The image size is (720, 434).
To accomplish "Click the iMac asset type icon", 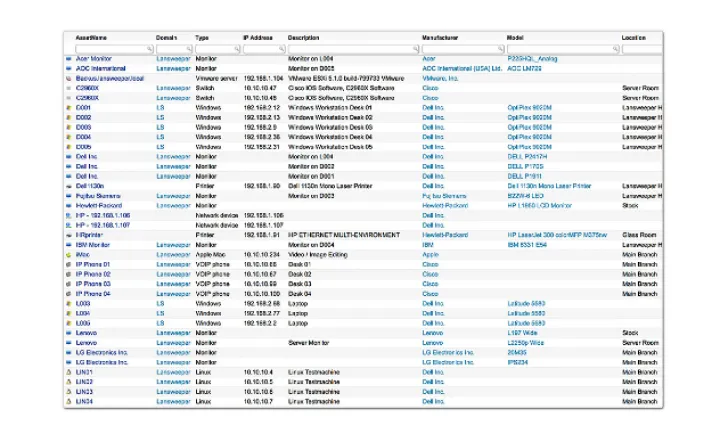I will pos(67,254).
